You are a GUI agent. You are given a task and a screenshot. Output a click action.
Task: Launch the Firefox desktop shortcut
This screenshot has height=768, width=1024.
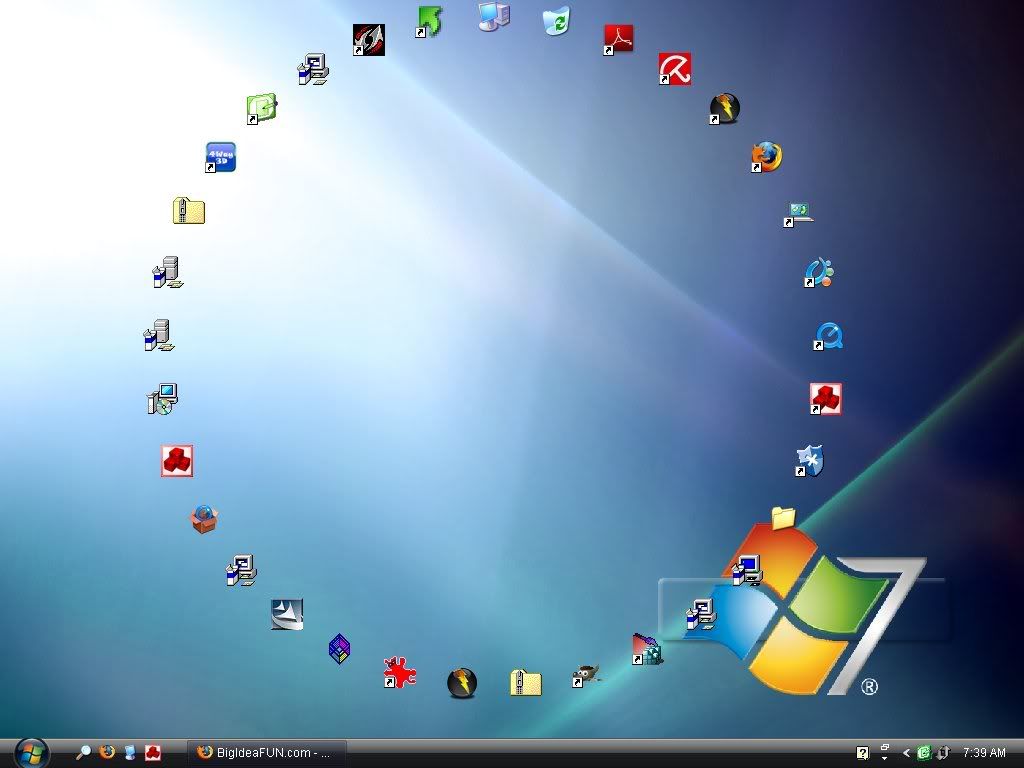[x=766, y=157]
